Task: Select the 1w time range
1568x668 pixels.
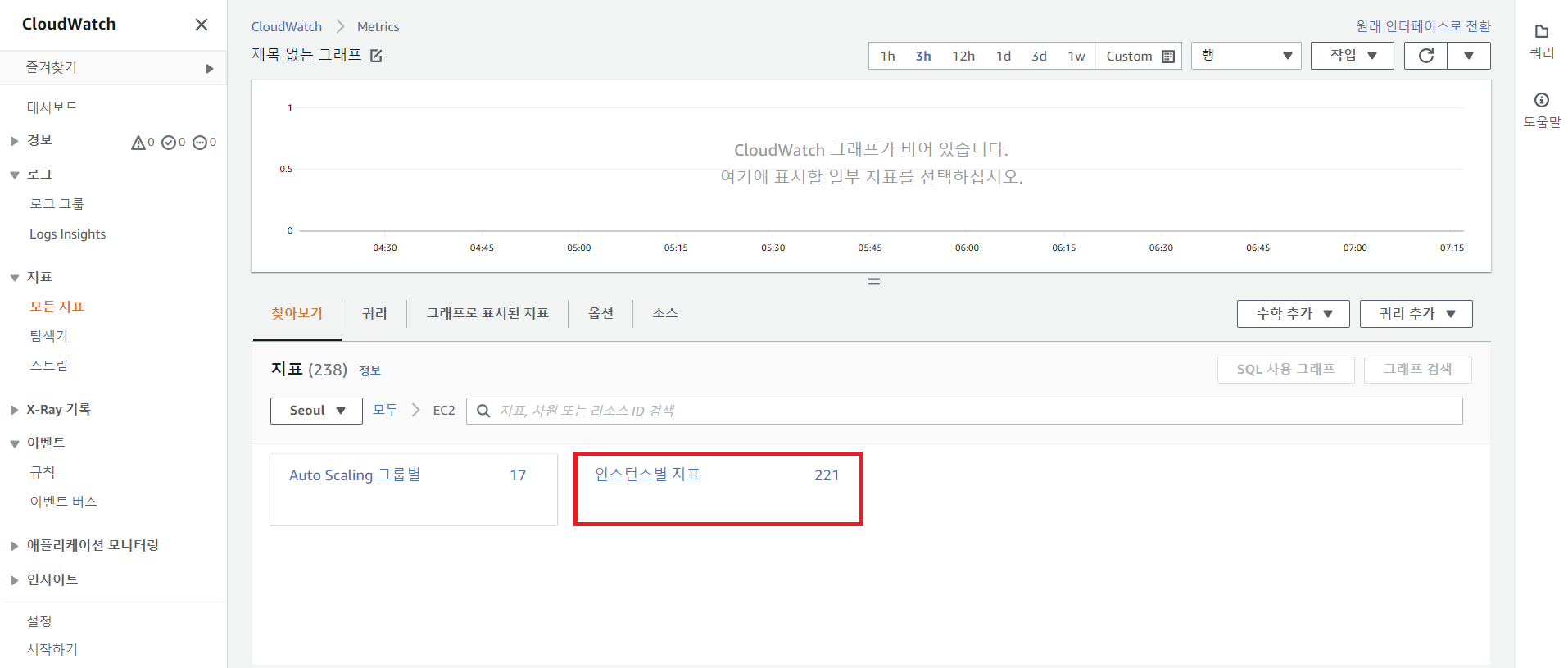Action: click(x=1076, y=57)
